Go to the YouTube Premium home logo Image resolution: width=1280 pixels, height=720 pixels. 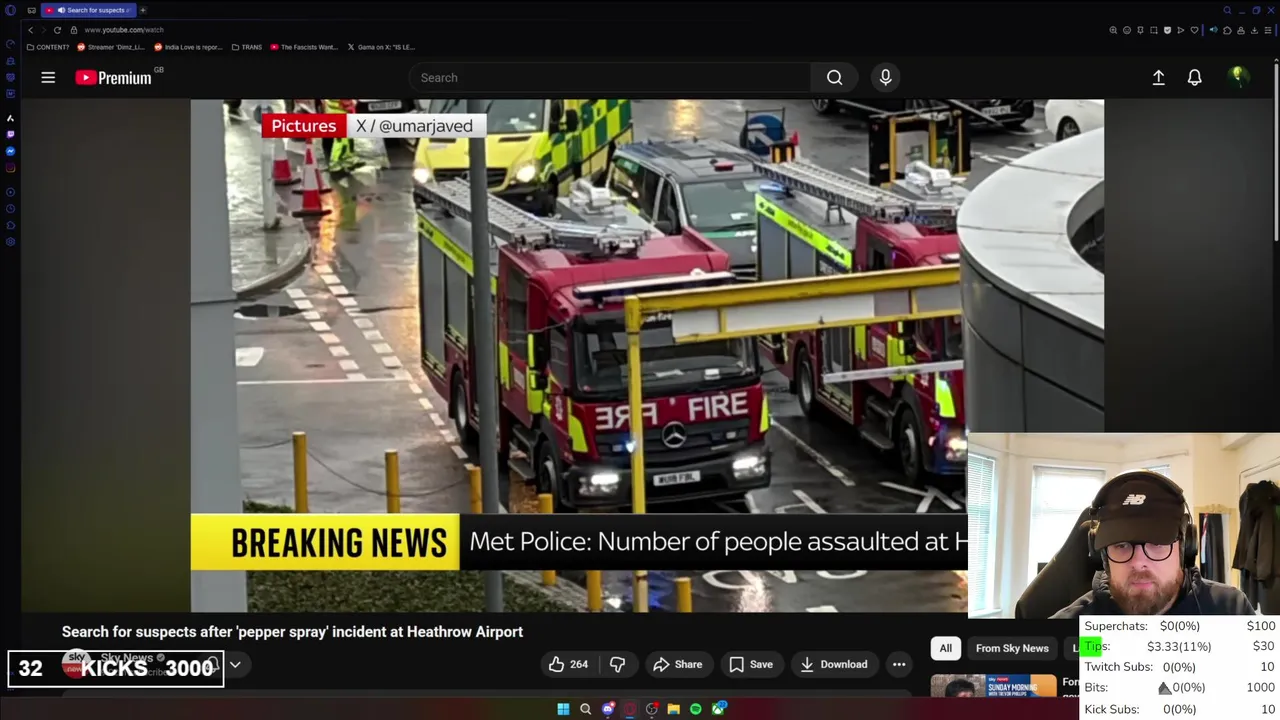point(114,77)
